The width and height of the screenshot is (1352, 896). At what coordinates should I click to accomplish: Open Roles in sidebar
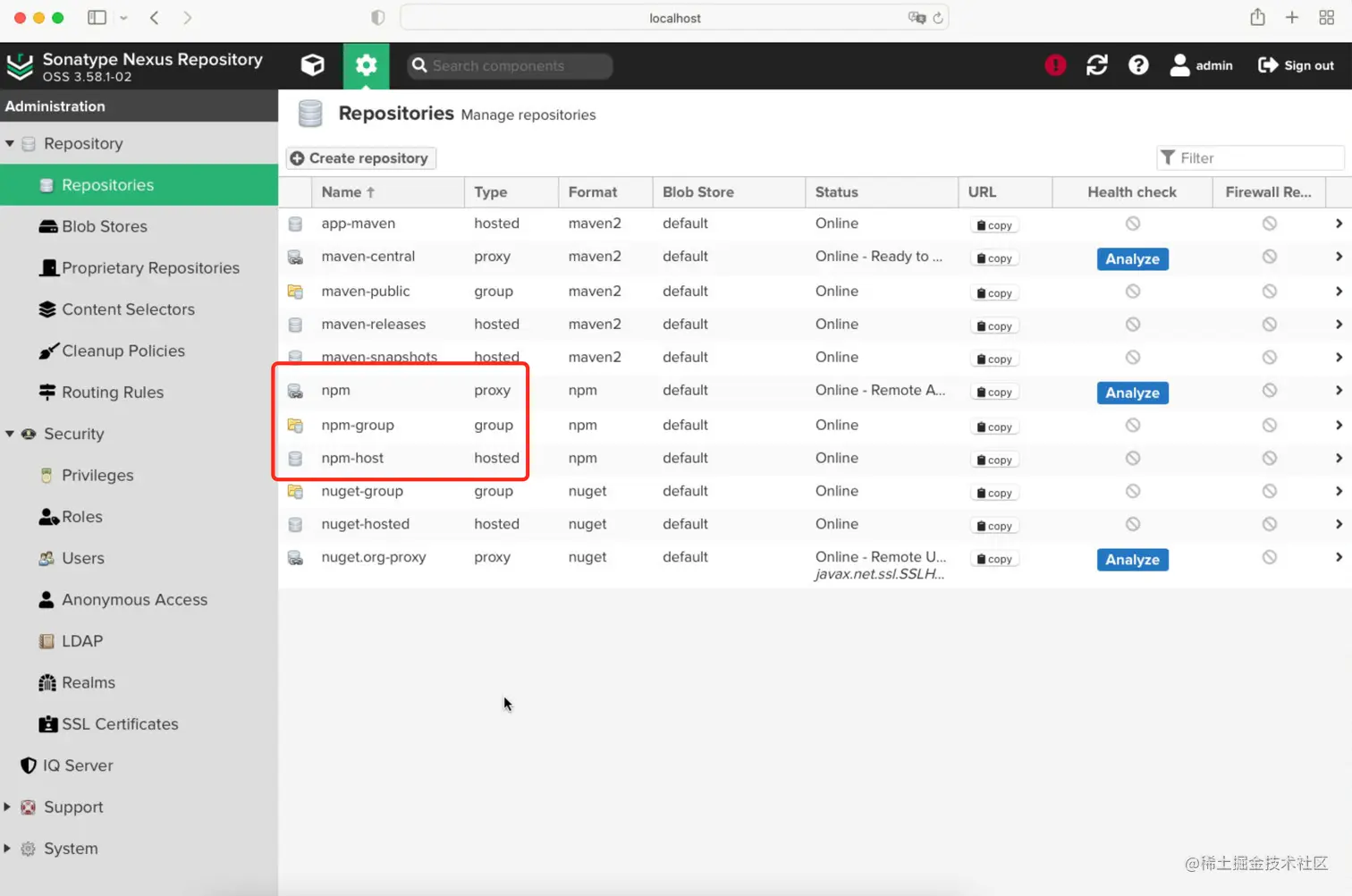[x=139, y=517]
